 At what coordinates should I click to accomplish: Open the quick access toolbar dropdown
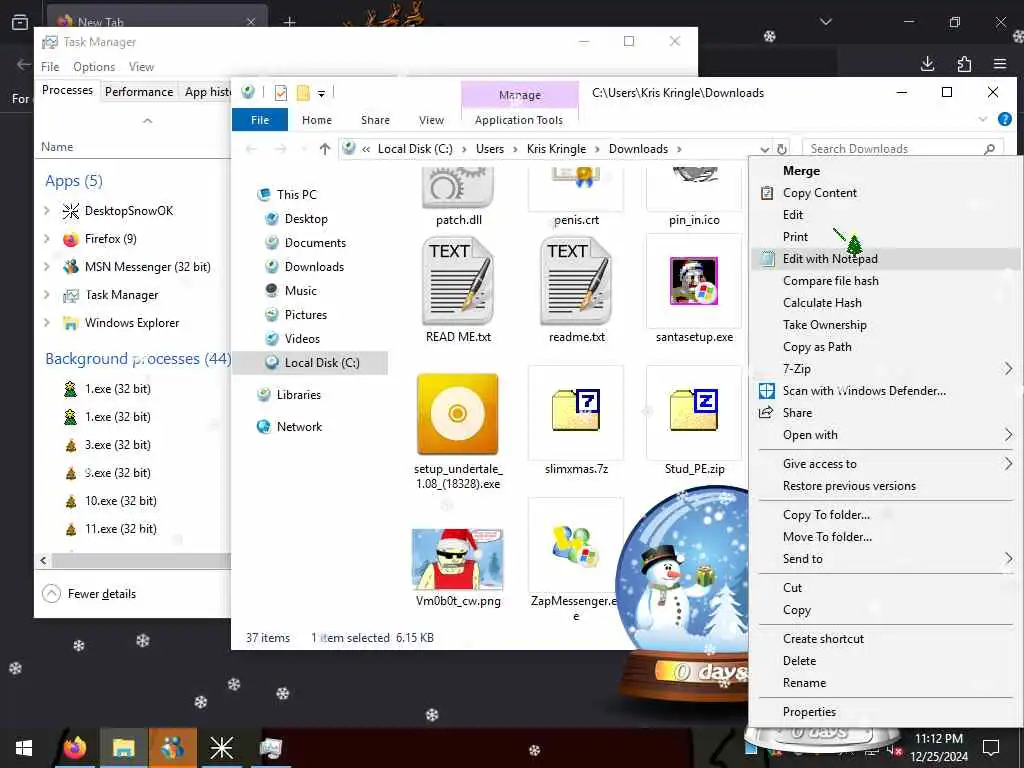tap(321, 94)
